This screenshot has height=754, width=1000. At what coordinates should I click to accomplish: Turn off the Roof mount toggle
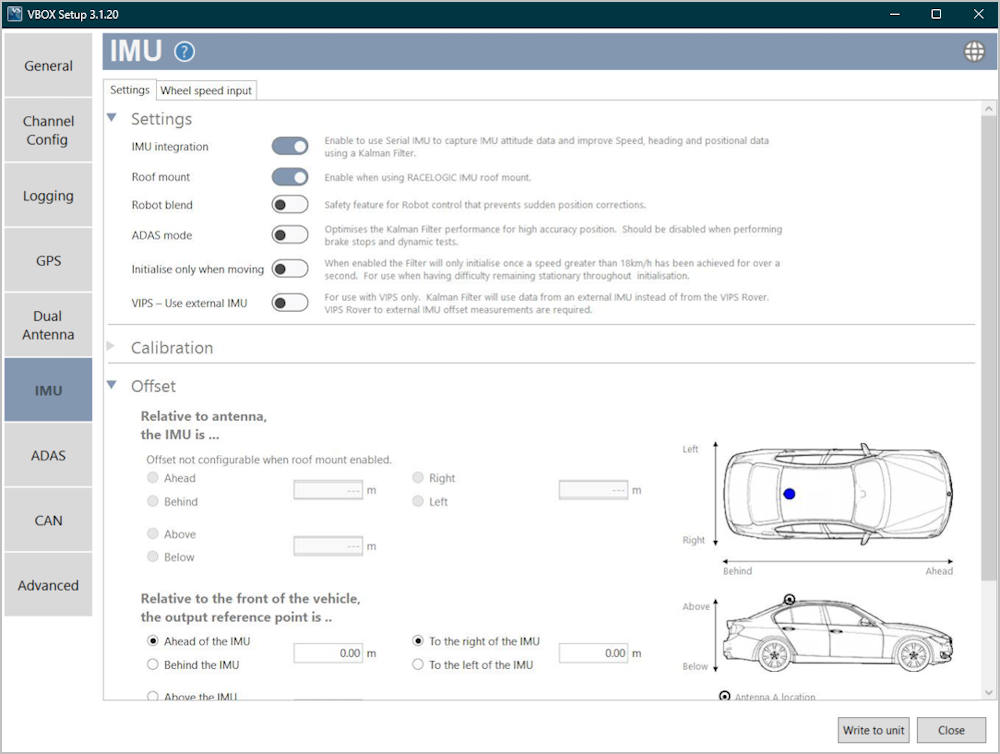(x=289, y=176)
